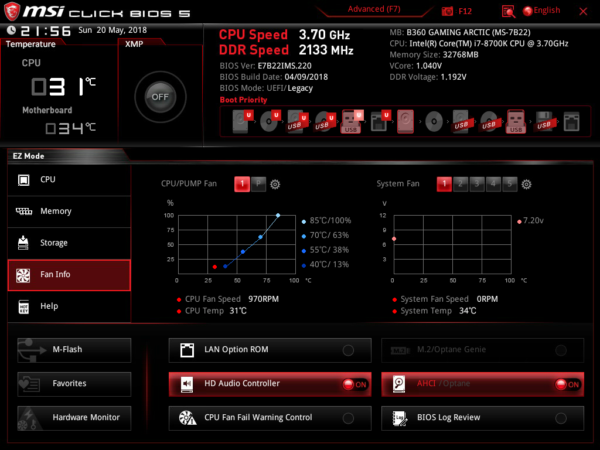
Task: Switch to Advanced (F7) mode
Action: point(374,9)
